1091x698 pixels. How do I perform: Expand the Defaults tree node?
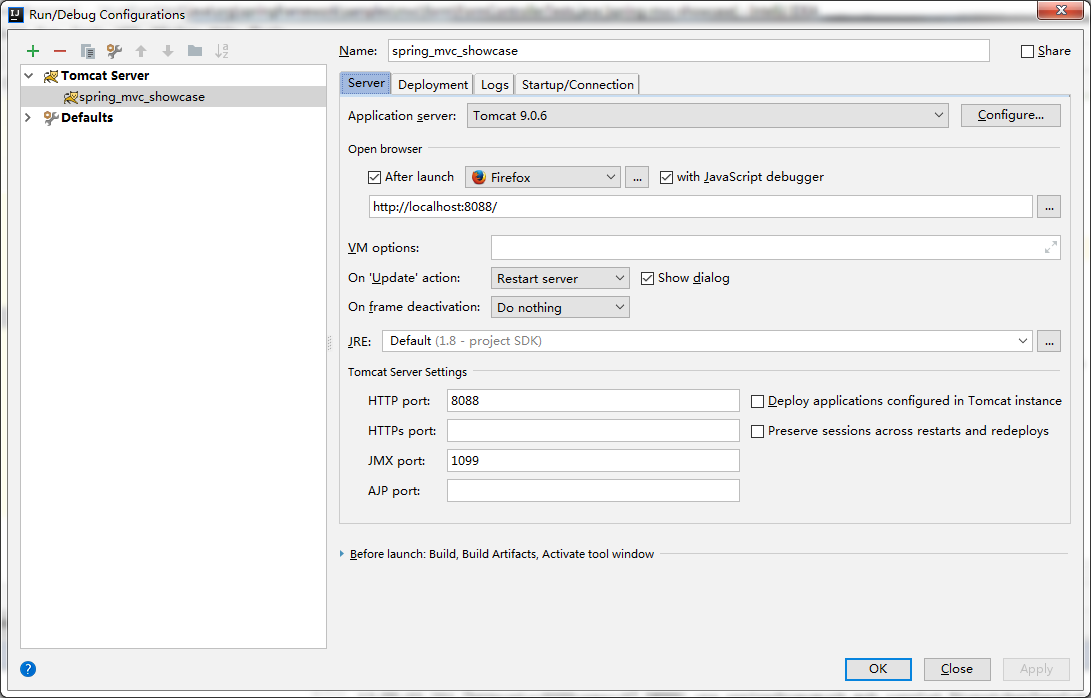coord(29,117)
